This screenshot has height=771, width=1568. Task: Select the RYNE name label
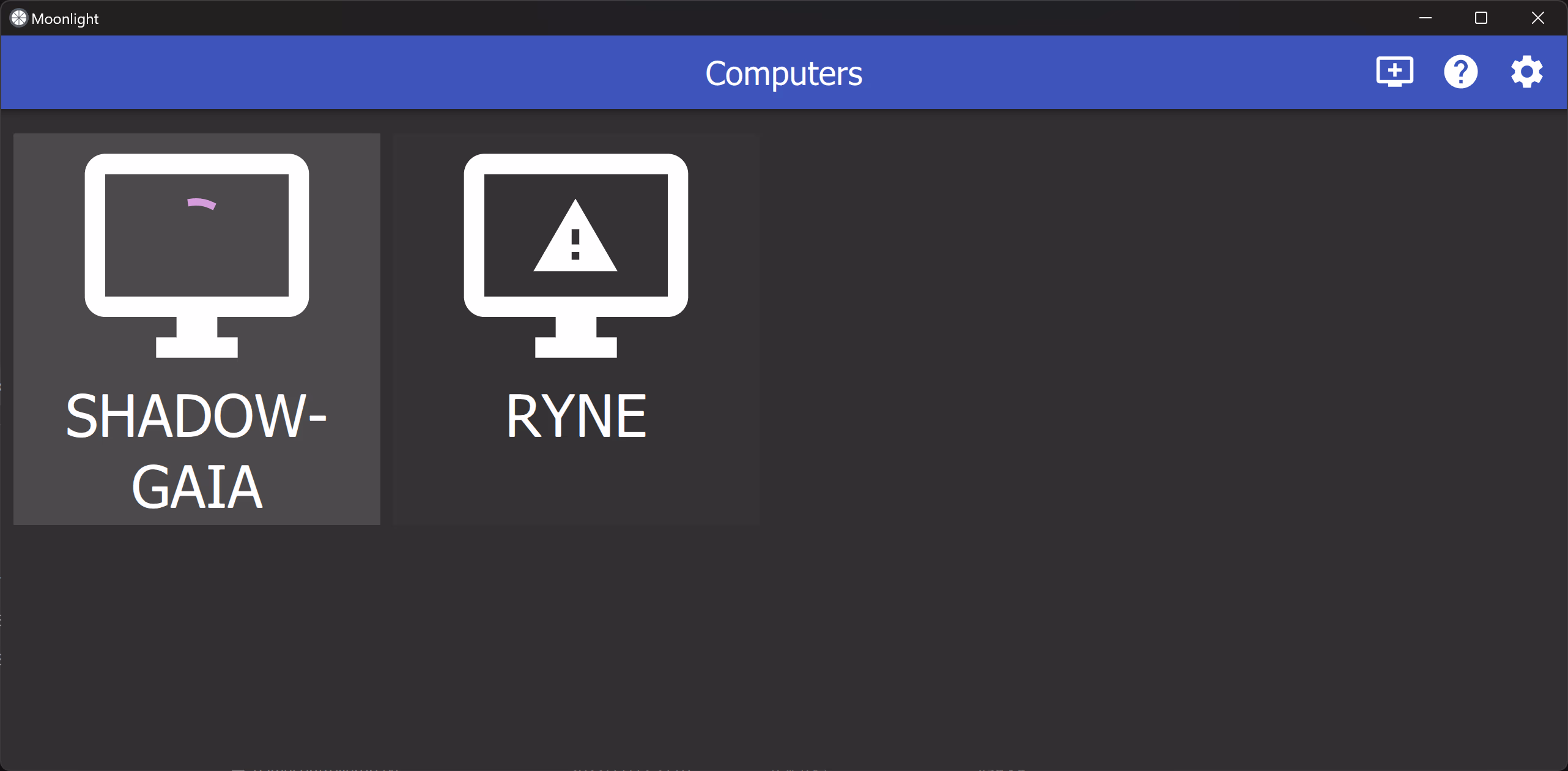[x=576, y=417]
